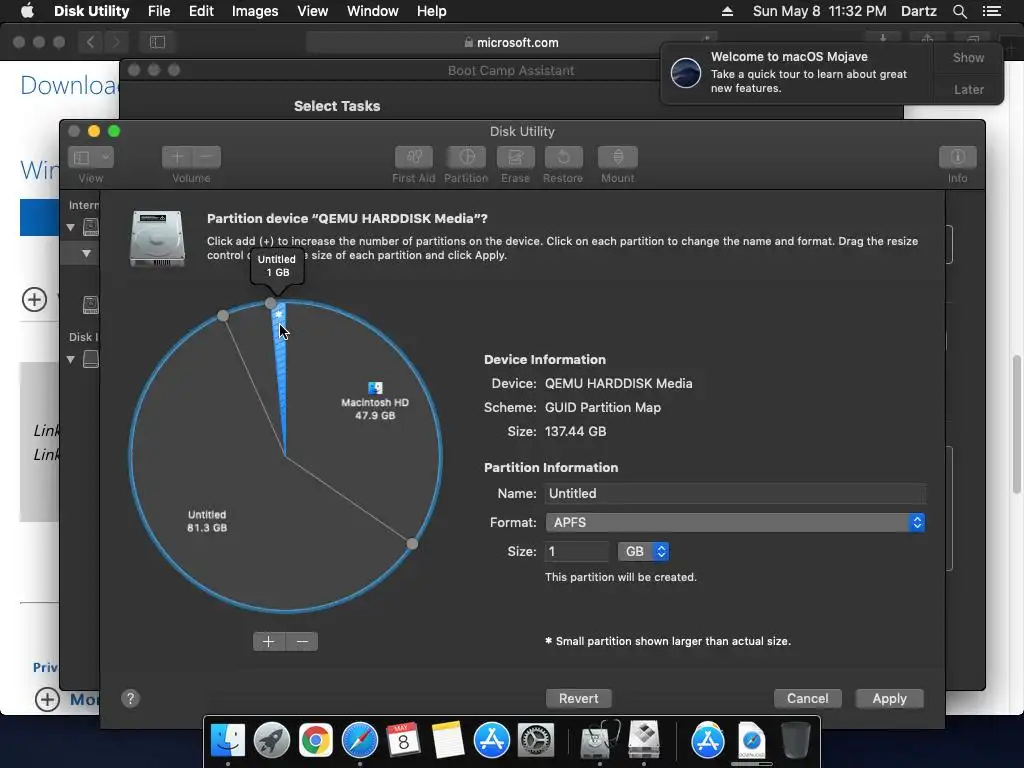This screenshot has height=768, width=1024.
Task: Select the Untitled 81.3 GB pie segment
Action: click(206, 520)
